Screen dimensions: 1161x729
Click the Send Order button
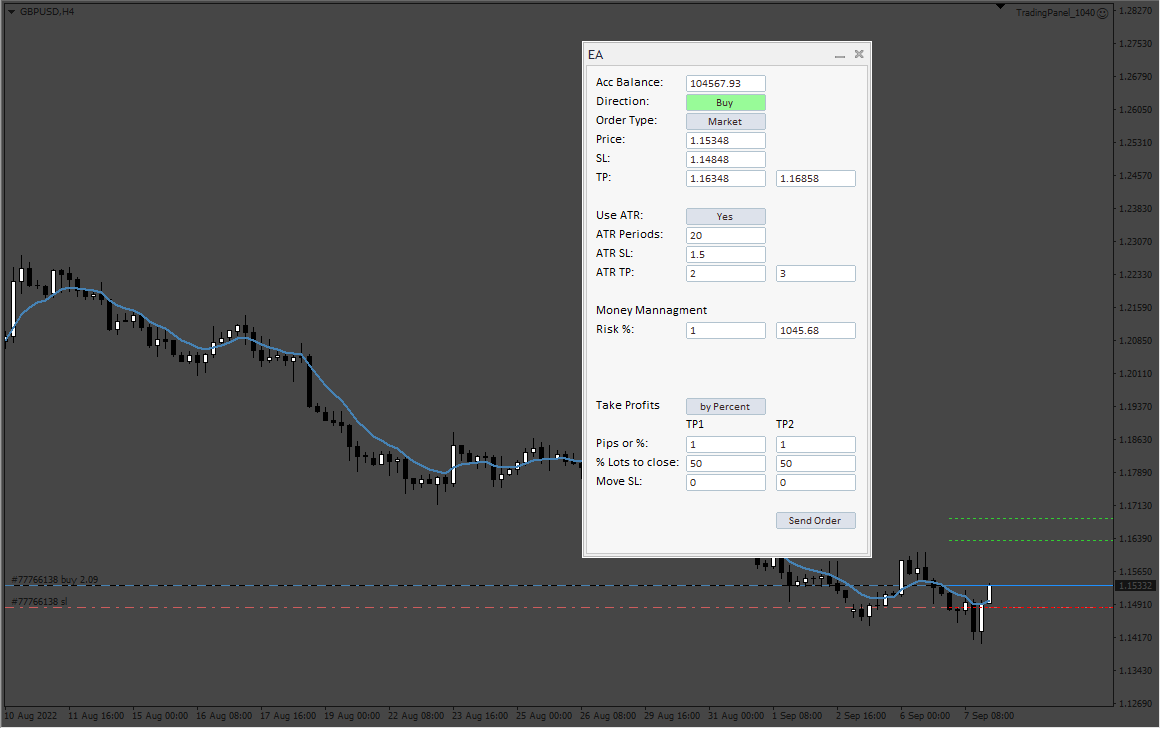tap(815, 521)
